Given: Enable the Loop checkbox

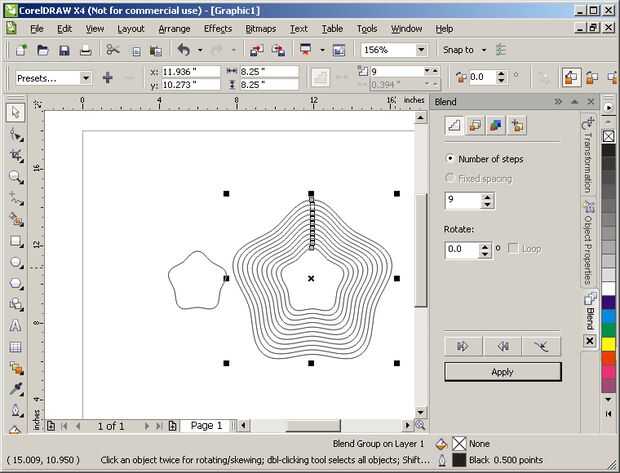Looking at the screenshot, I should [513, 248].
